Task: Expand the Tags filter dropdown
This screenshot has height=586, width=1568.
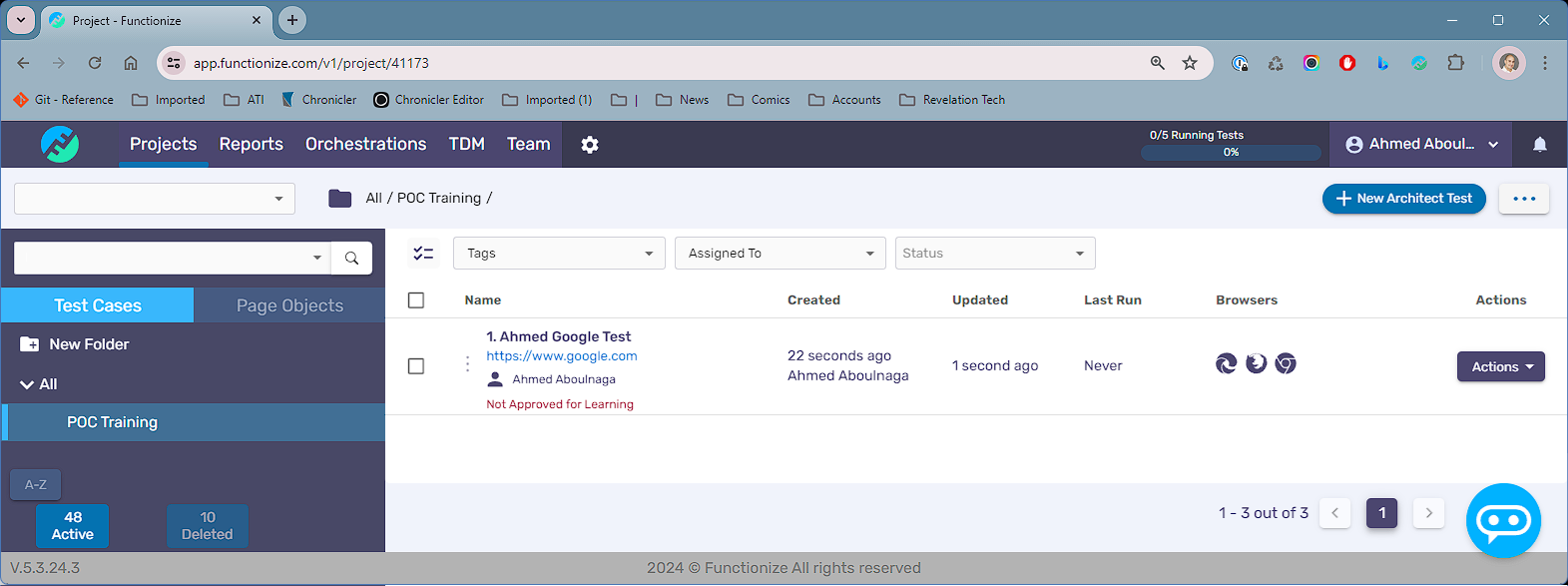Action: [559, 254]
